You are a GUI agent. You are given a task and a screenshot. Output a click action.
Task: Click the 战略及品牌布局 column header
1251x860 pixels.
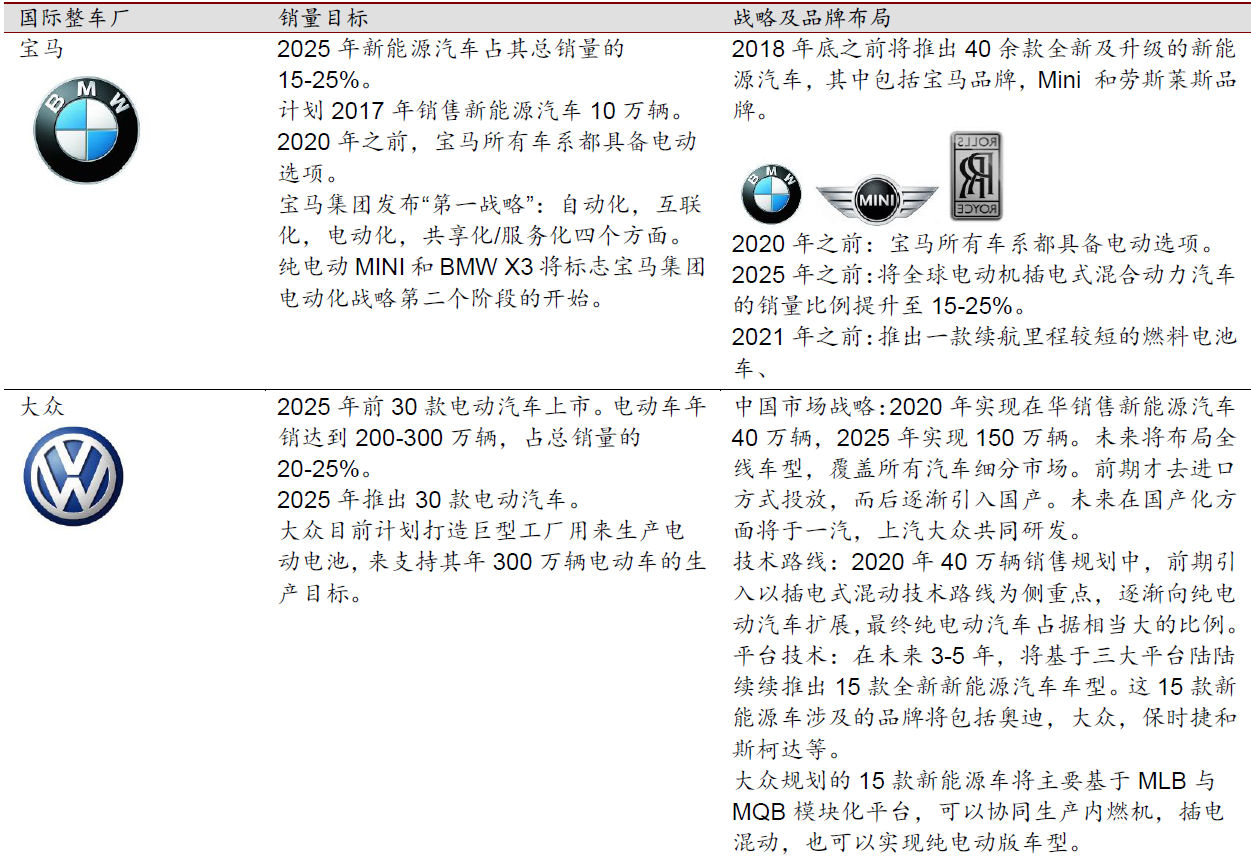pos(811,18)
